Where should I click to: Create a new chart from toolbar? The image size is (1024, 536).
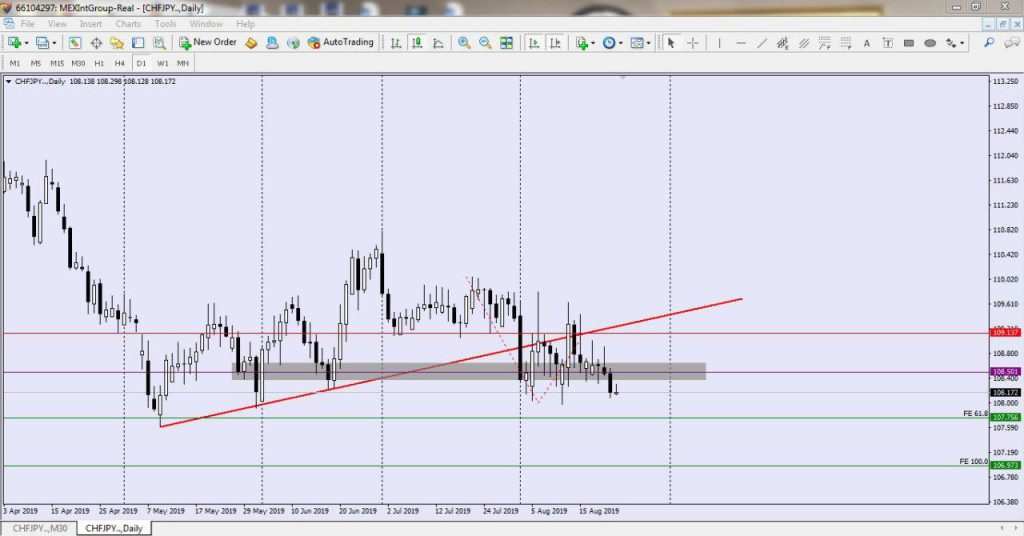(x=14, y=43)
